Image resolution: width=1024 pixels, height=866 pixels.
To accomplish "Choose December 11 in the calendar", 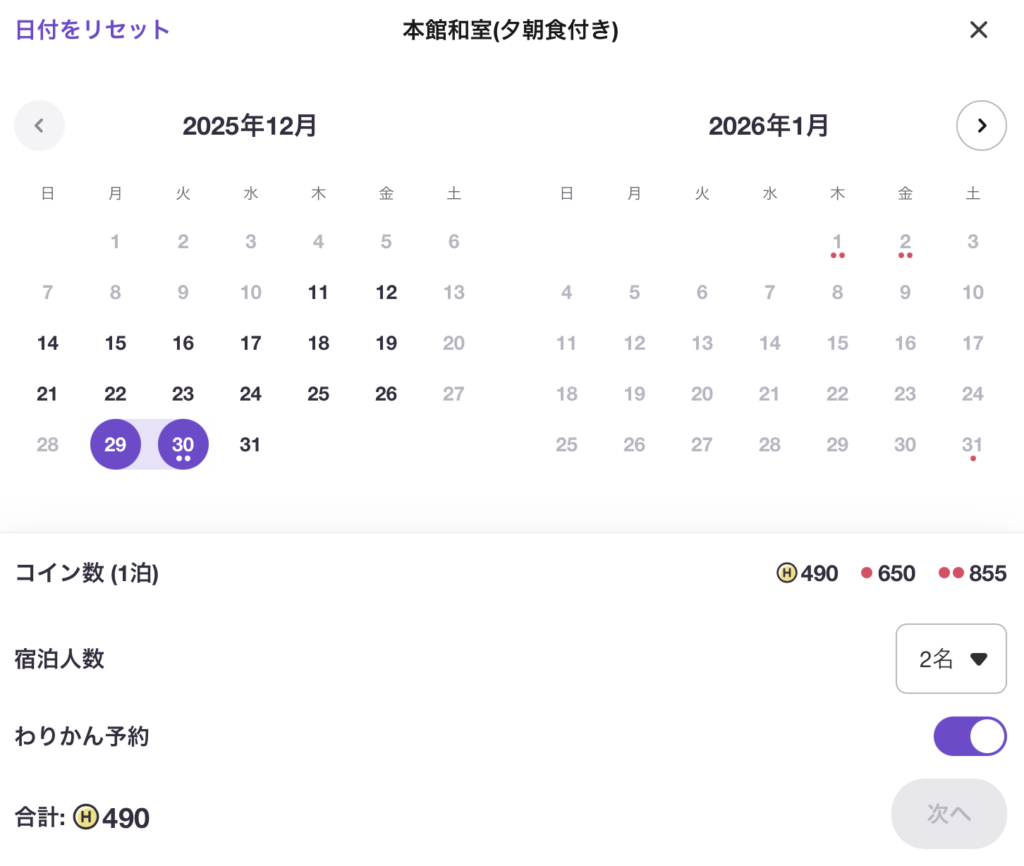I will 318,293.
